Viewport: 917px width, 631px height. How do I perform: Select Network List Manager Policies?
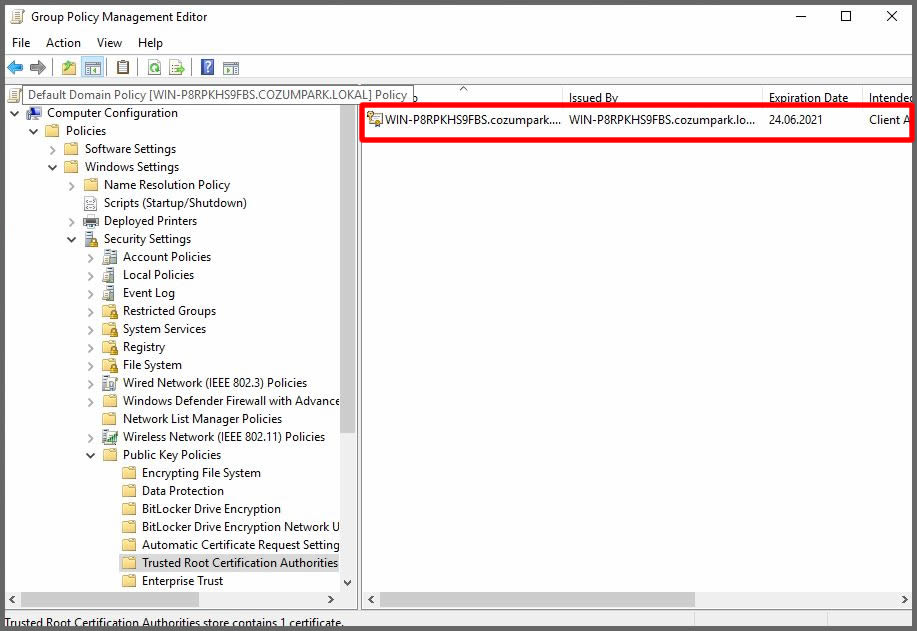pos(202,419)
